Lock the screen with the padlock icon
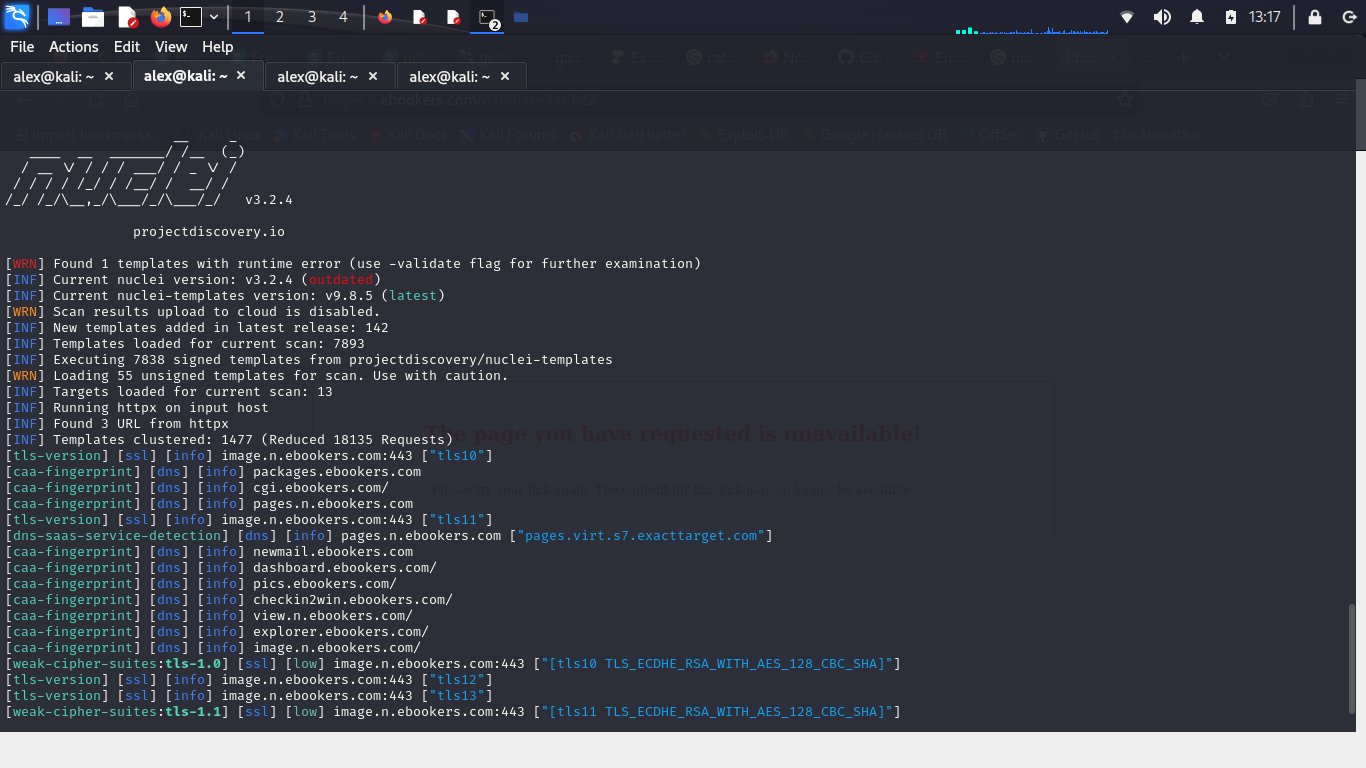The height and width of the screenshot is (768, 1366). pyautogui.click(x=1315, y=17)
